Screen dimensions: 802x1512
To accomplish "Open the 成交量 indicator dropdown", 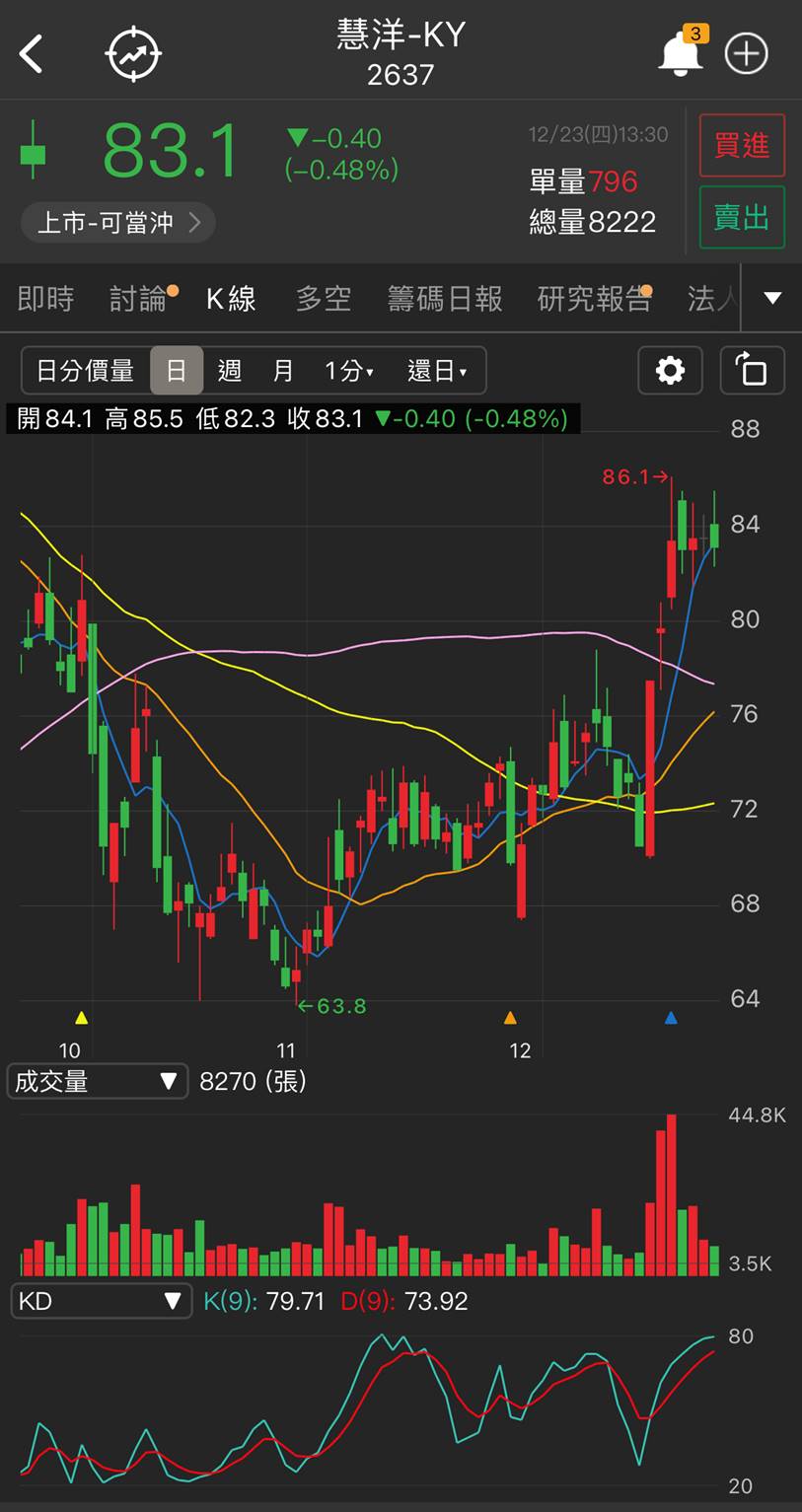I will coord(97,1081).
